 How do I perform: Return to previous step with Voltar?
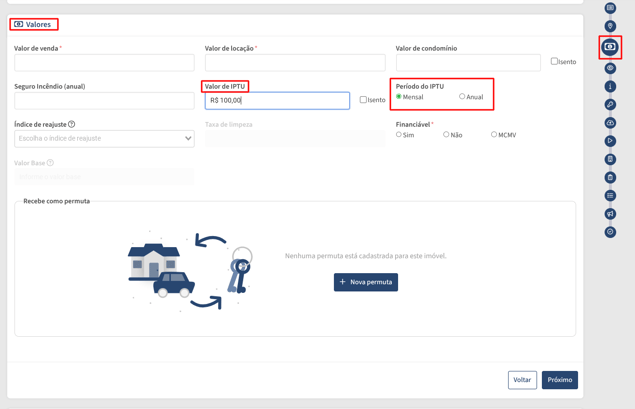click(x=522, y=380)
